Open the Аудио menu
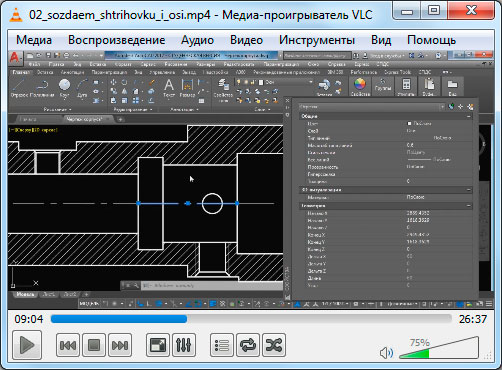This screenshot has width=502, height=370. tap(197, 40)
